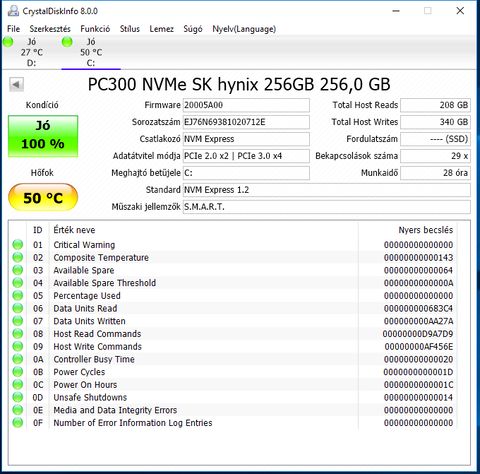Click the previous disk arrow button
Viewport: 480px width, 474px height.
(16, 84)
